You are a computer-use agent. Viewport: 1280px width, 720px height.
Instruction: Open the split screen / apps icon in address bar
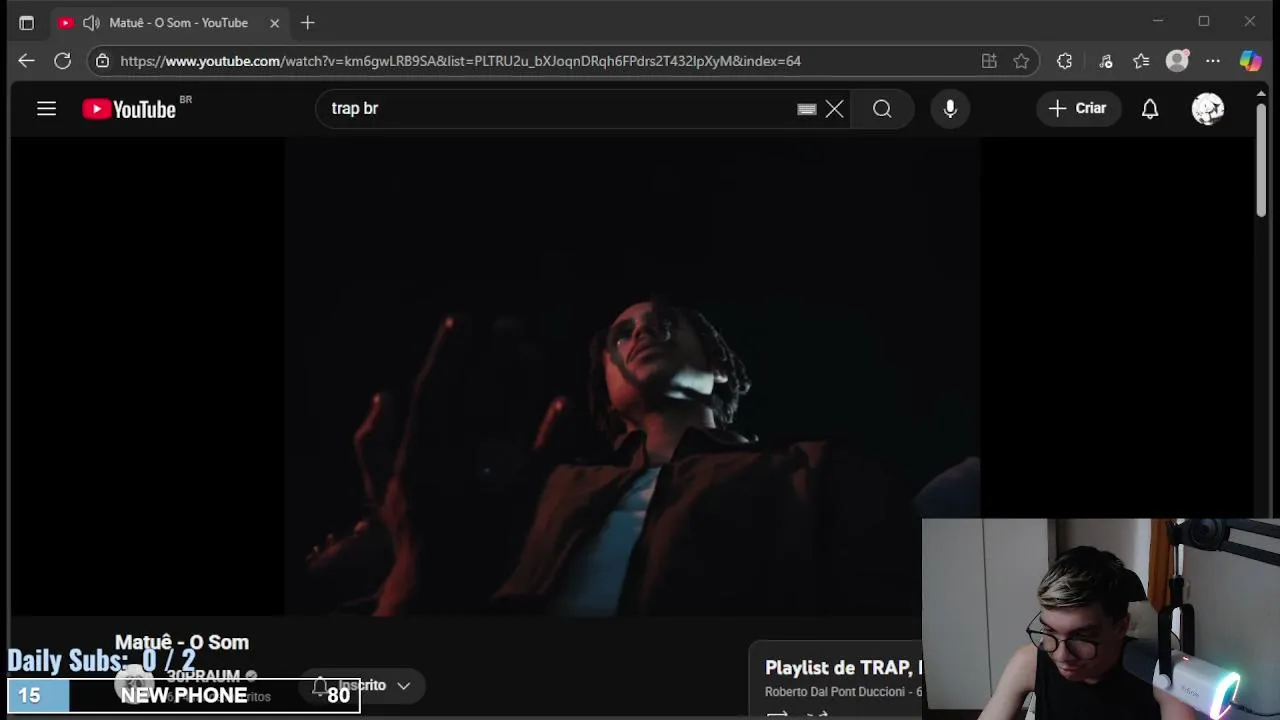point(989,61)
